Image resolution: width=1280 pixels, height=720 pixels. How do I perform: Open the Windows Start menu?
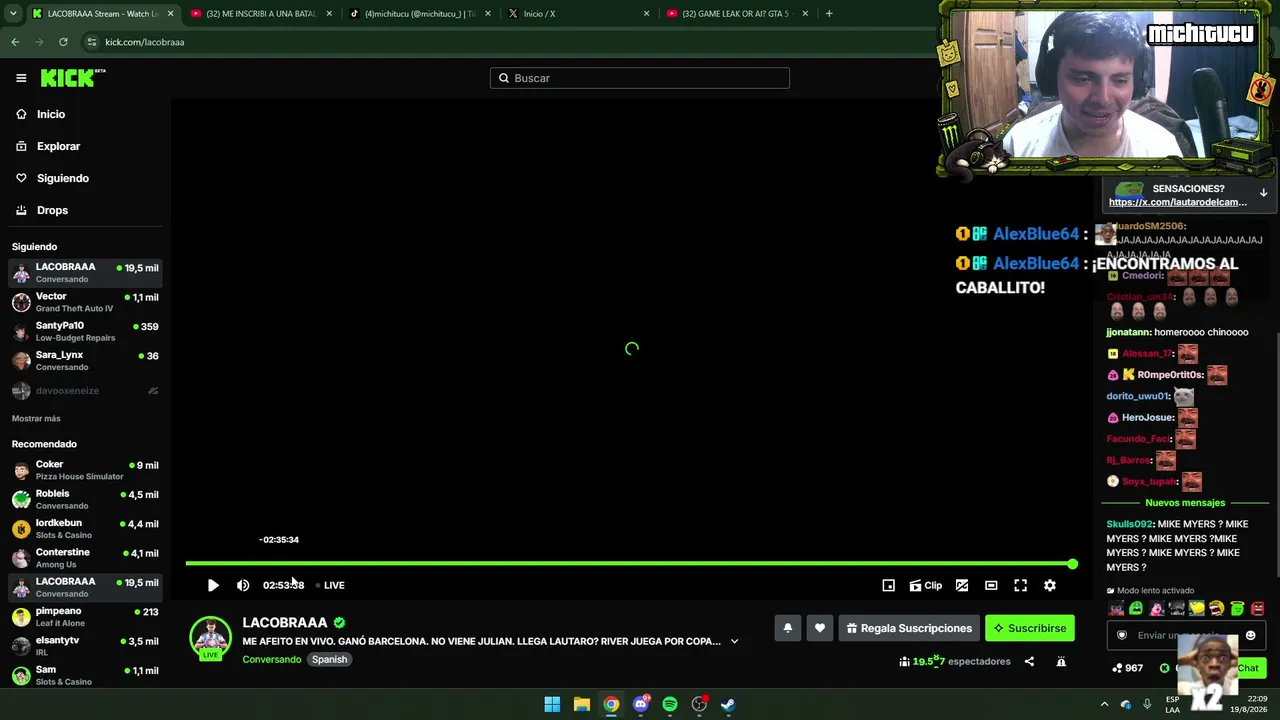tap(552, 704)
